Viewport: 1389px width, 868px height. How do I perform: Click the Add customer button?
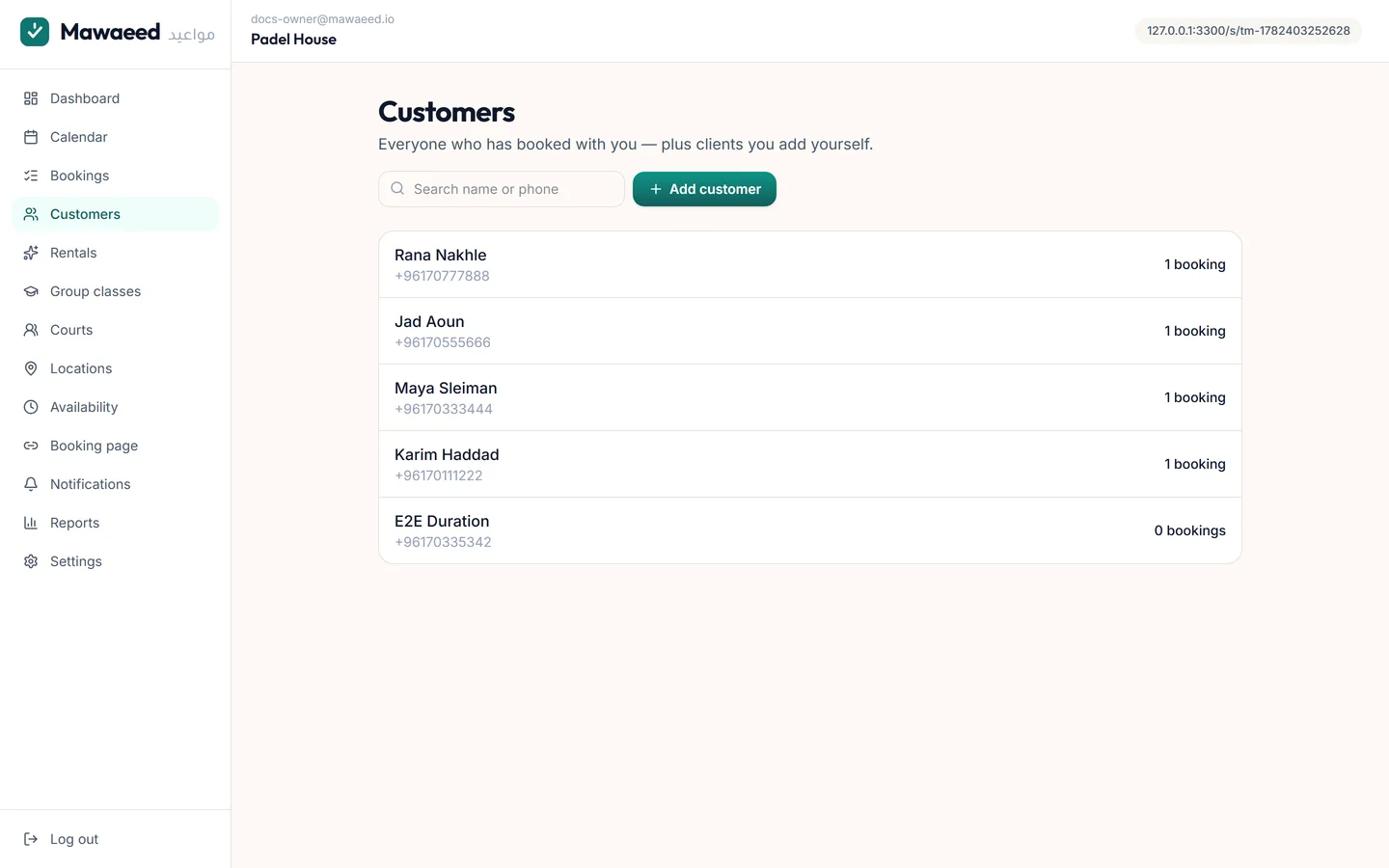click(704, 189)
